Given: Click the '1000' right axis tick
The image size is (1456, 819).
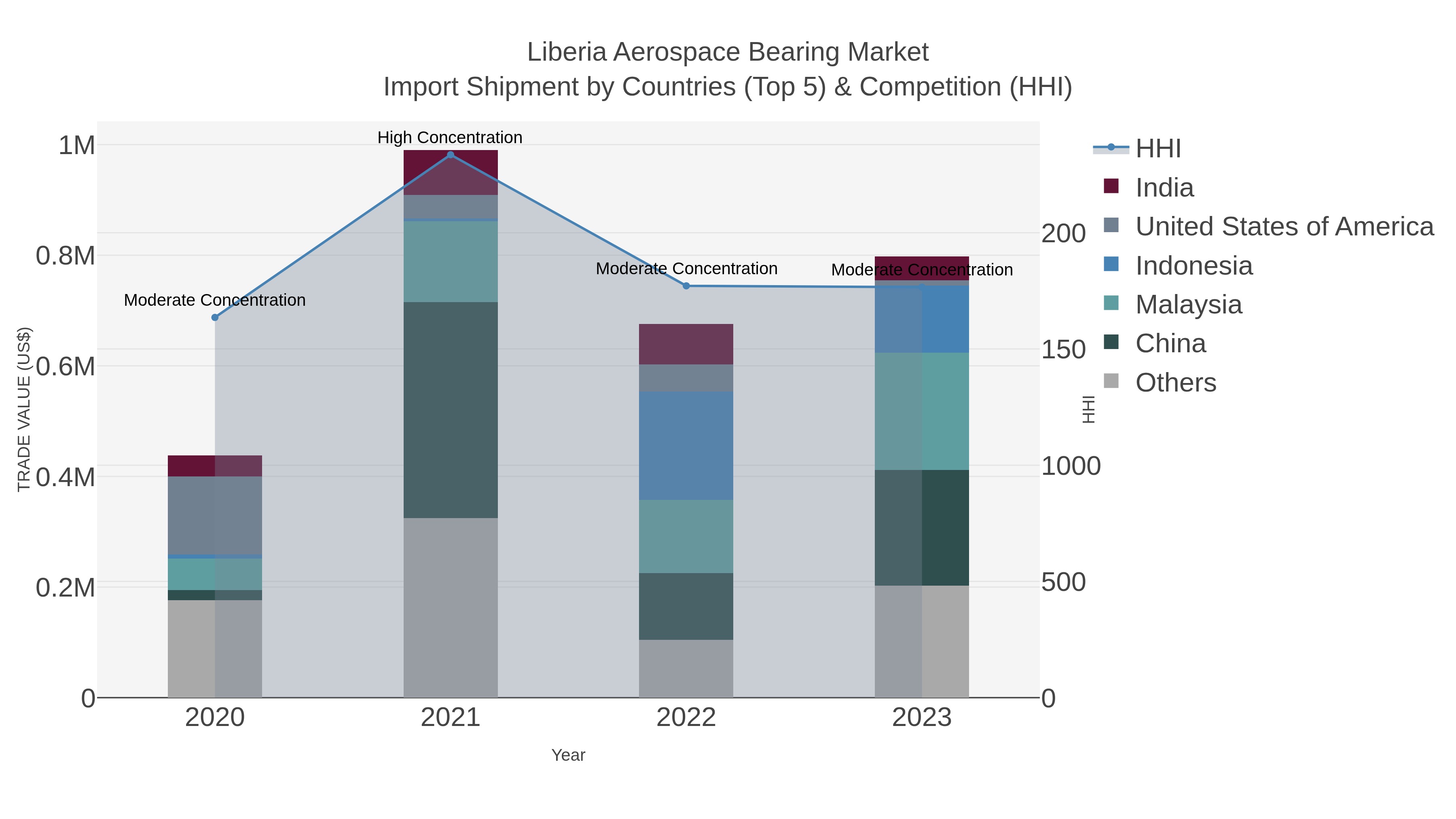Looking at the screenshot, I should (1071, 466).
